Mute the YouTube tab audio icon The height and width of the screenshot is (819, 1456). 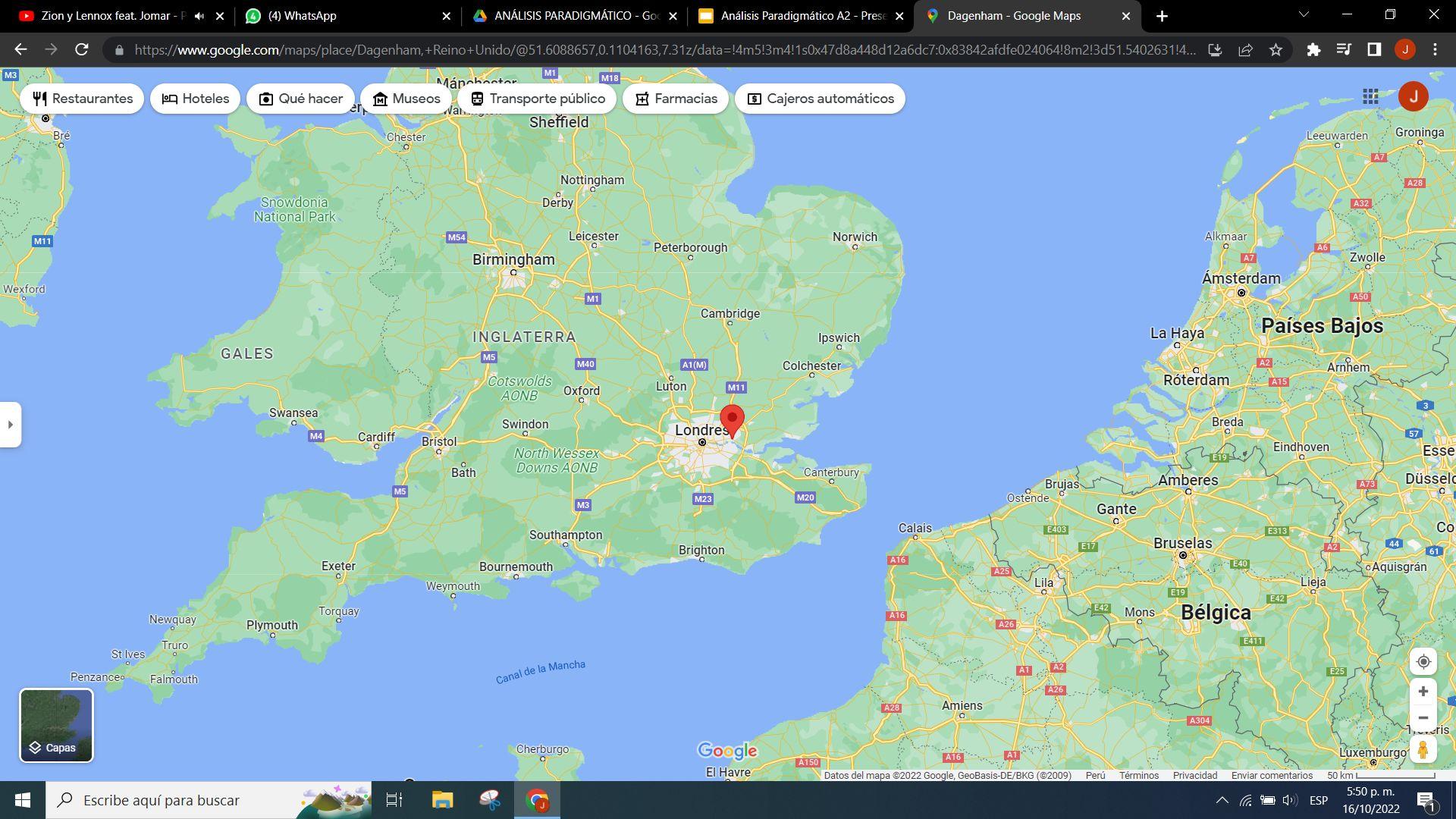[x=199, y=16]
